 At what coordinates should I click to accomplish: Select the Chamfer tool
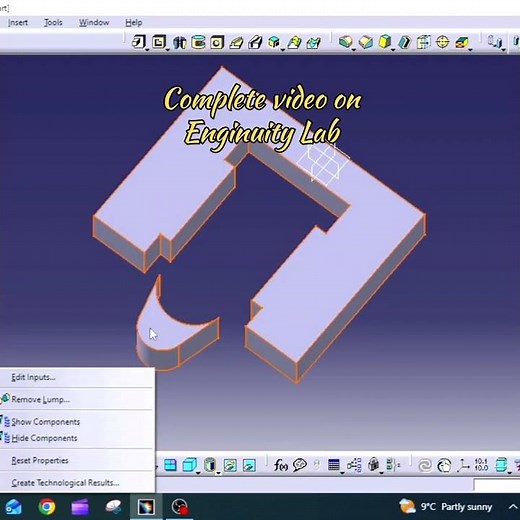coord(366,42)
